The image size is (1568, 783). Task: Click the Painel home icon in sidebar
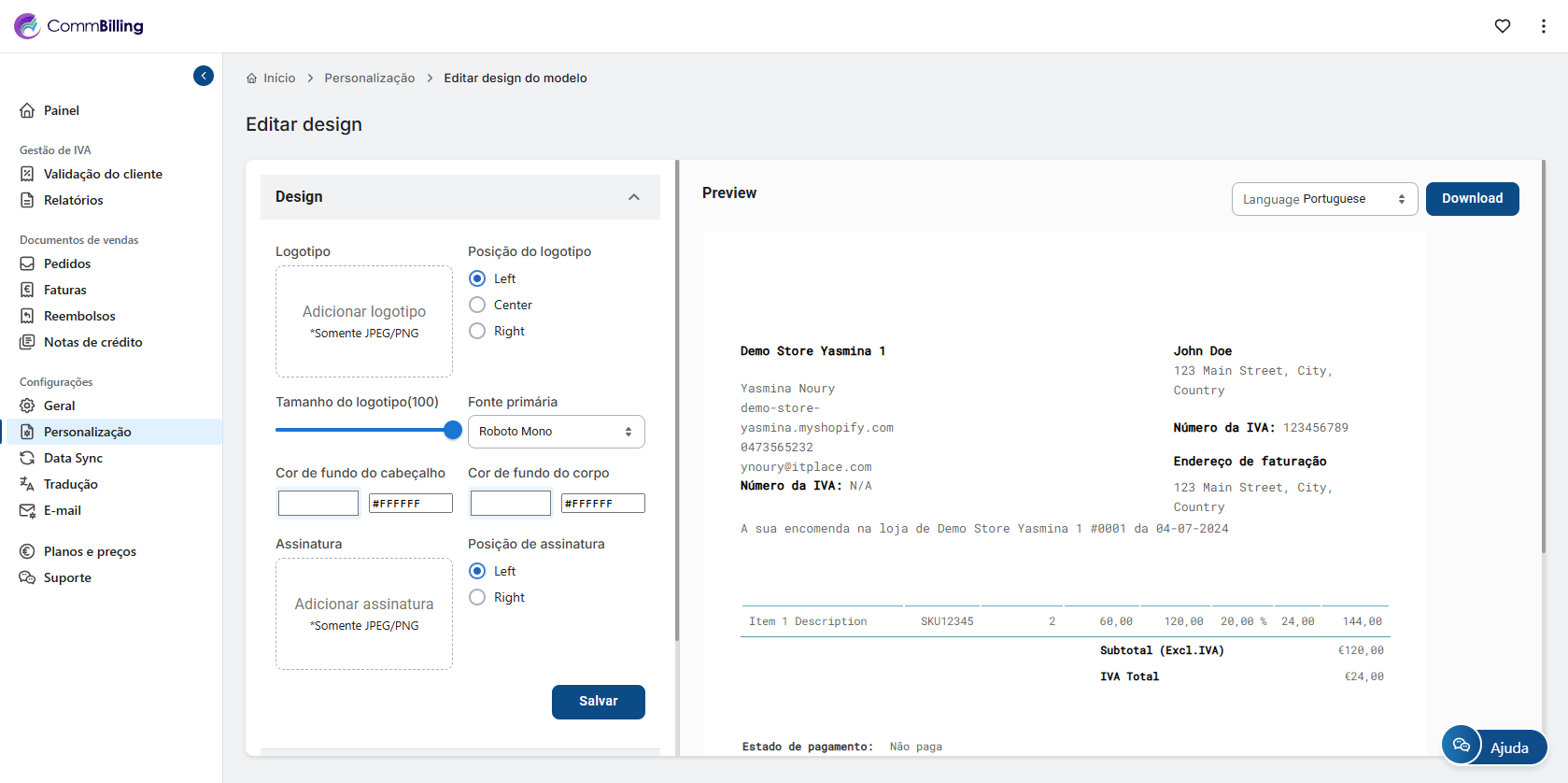(x=27, y=110)
